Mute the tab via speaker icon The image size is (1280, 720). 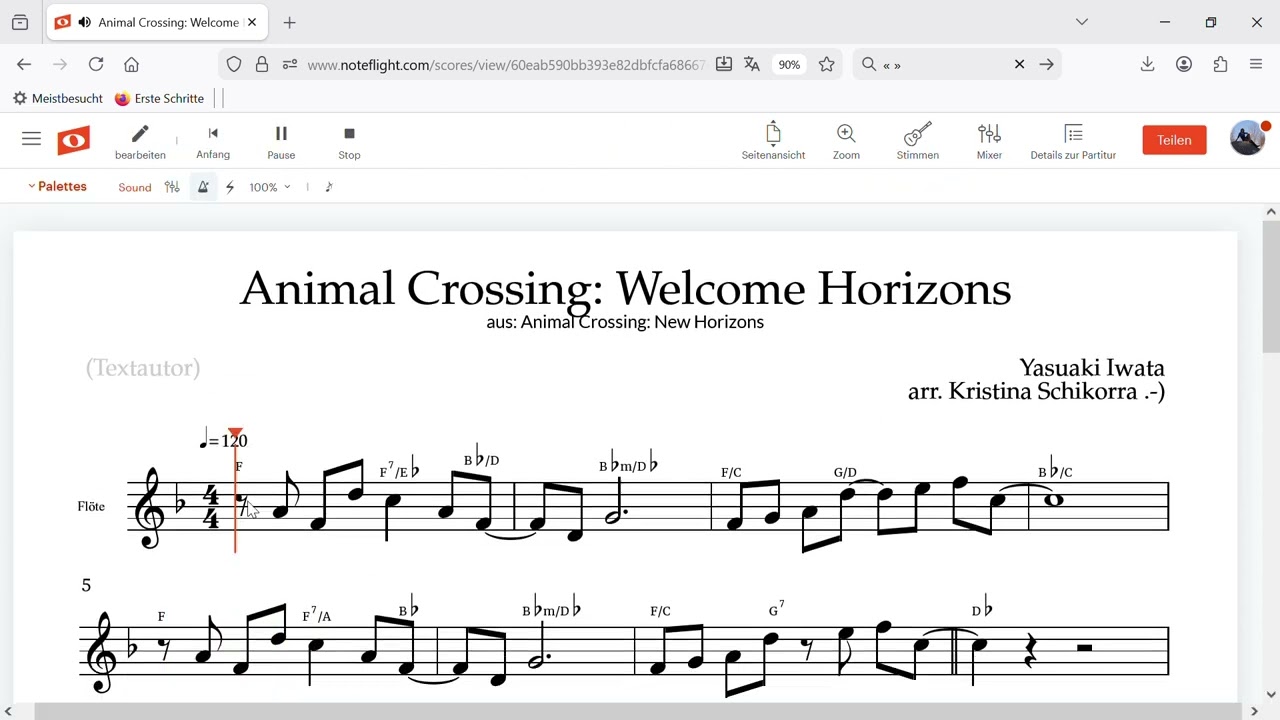coord(84,22)
